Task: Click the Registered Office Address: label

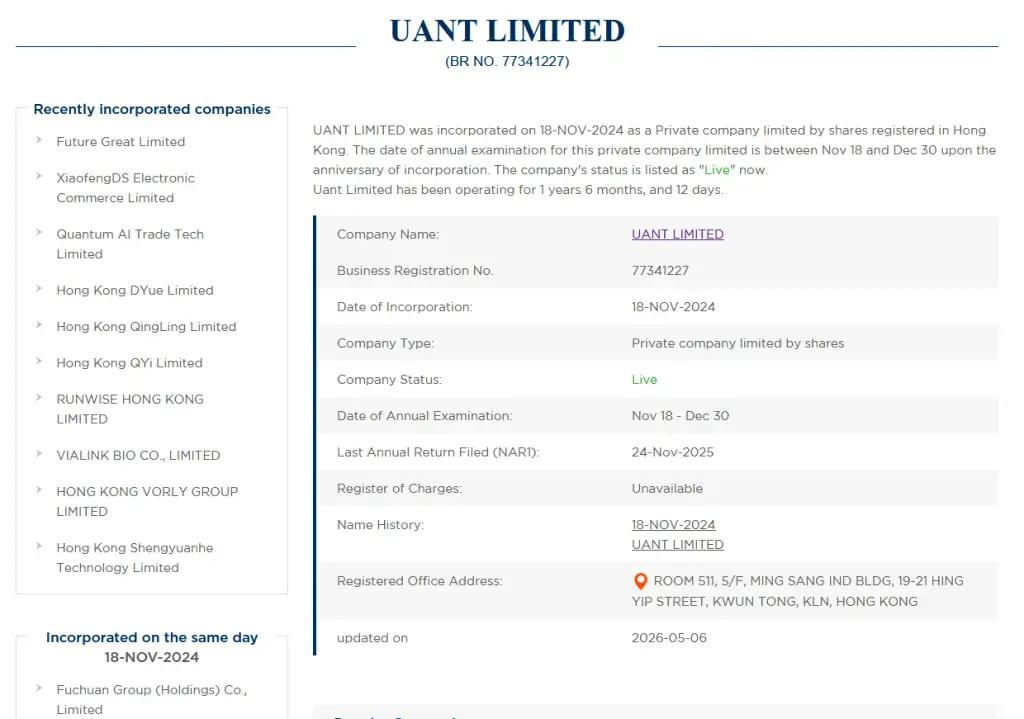Action: tap(420, 581)
